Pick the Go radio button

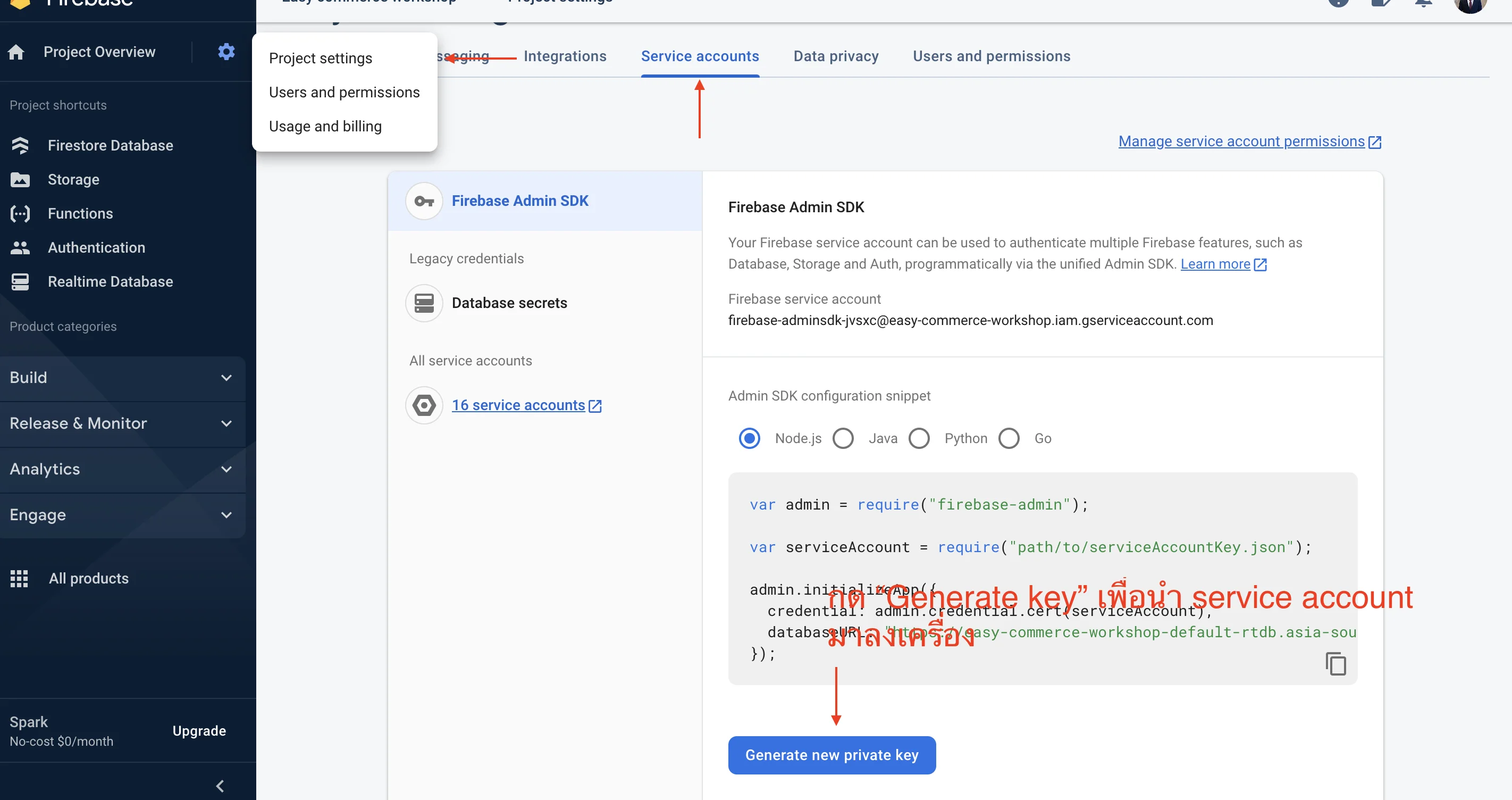tap(1009, 438)
